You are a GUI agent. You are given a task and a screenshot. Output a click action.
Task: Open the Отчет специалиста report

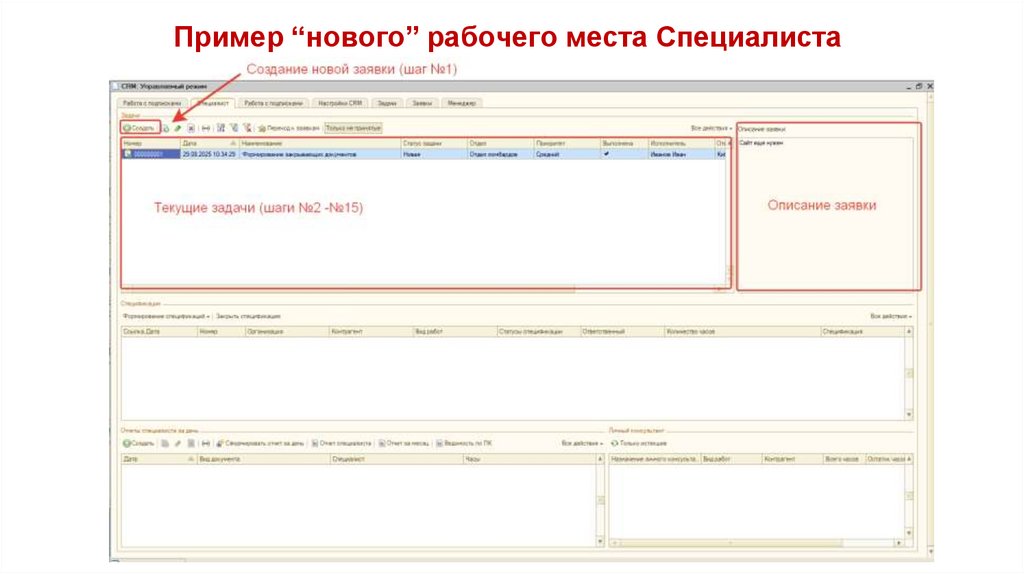click(x=342, y=443)
